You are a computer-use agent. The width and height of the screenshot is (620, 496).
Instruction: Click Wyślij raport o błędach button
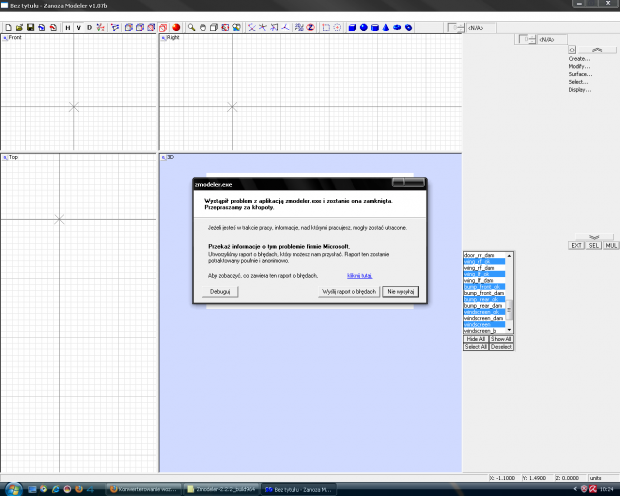(x=349, y=292)
